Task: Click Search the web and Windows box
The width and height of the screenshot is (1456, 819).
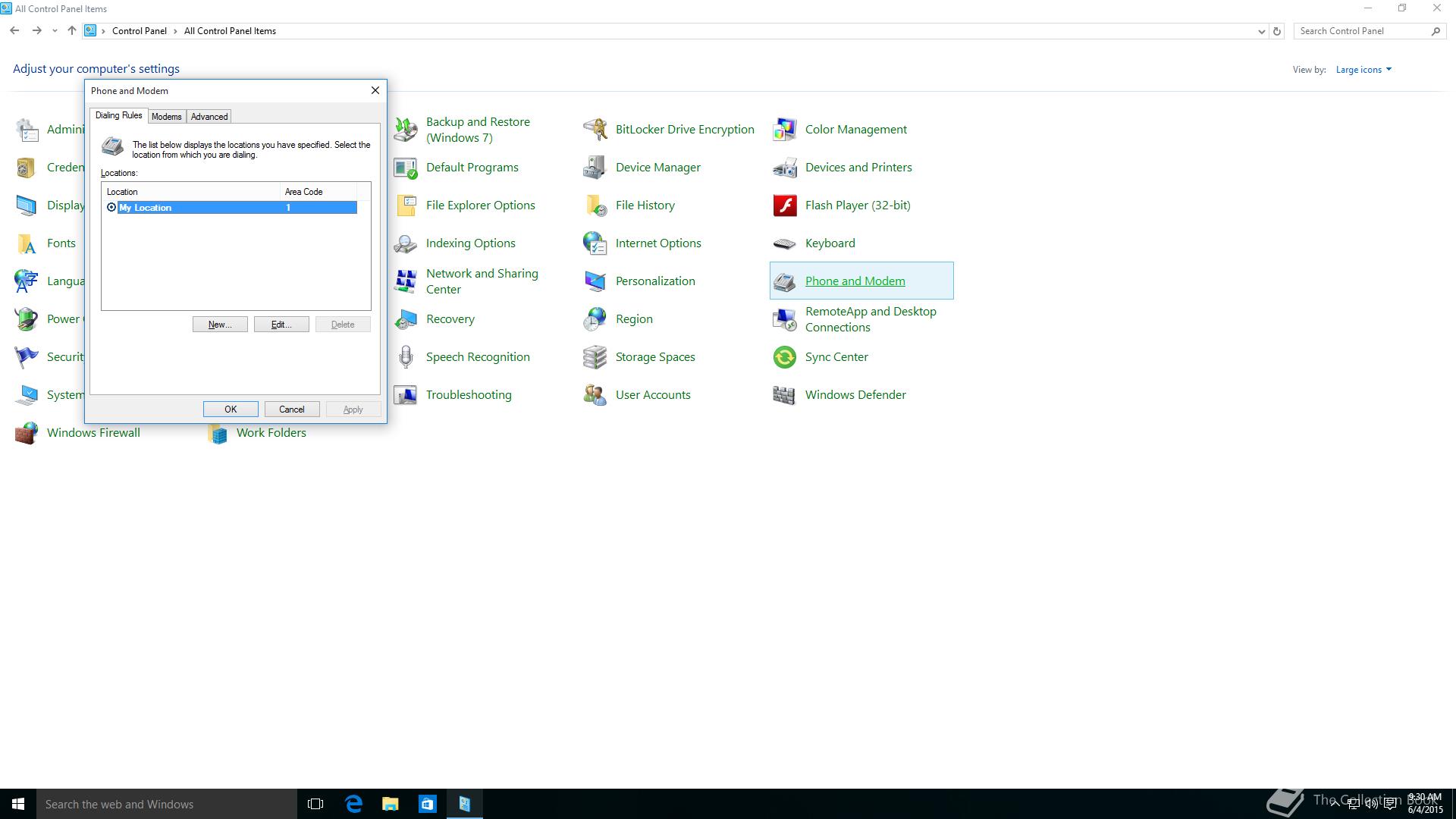Action: 167,804
